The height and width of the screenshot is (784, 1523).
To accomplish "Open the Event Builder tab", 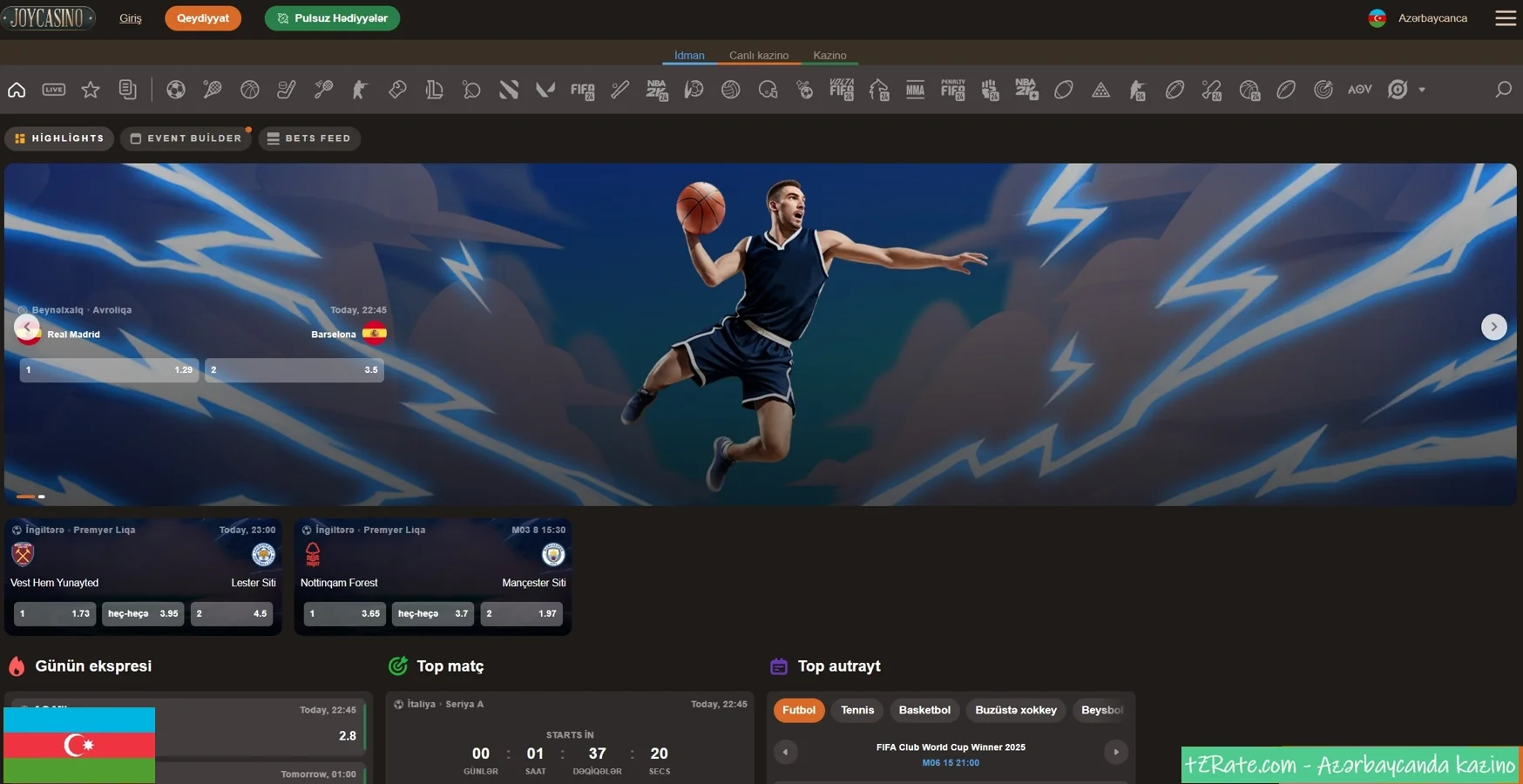I will click(x=186, y=139).
